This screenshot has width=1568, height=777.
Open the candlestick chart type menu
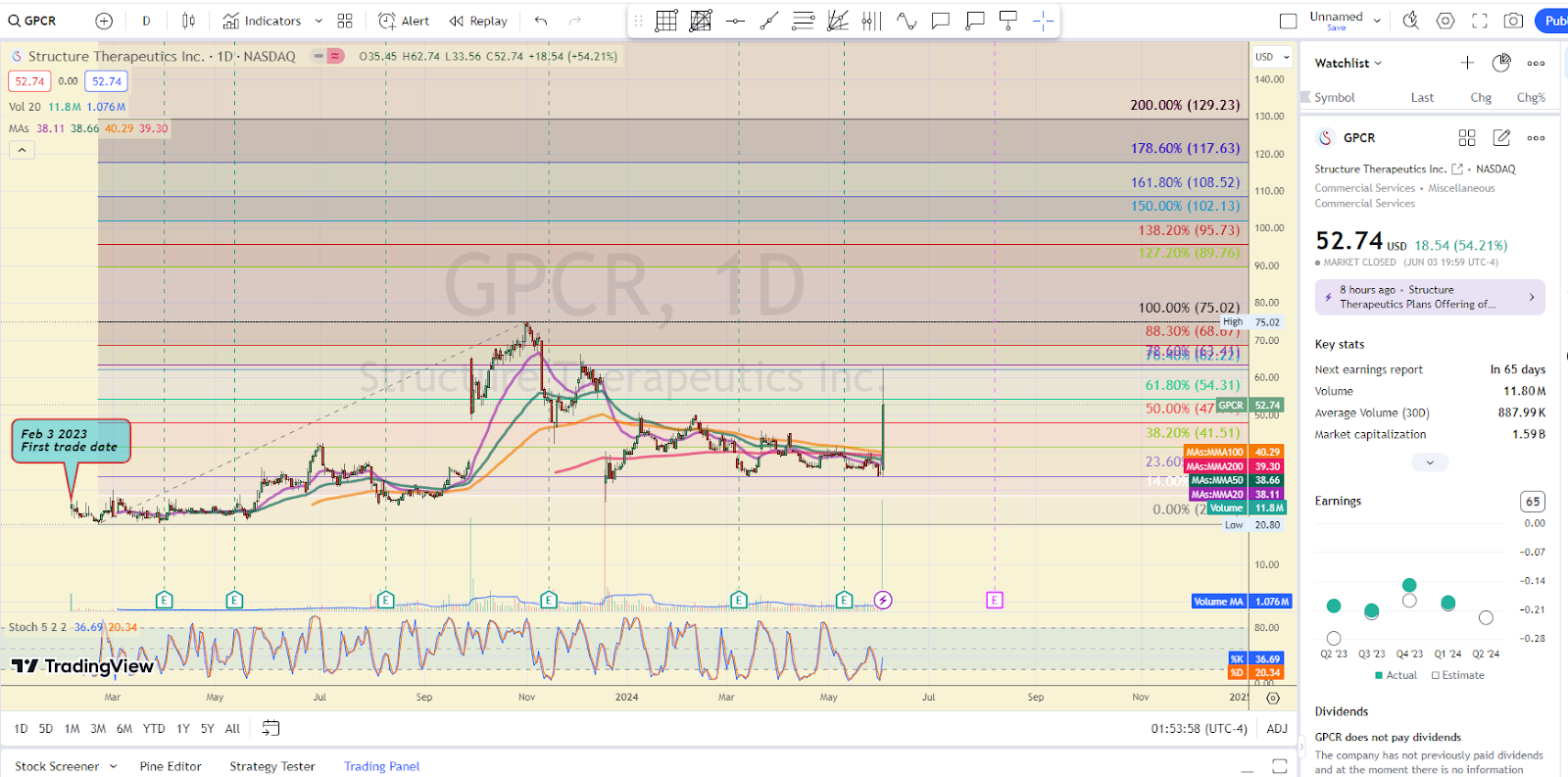189,21
